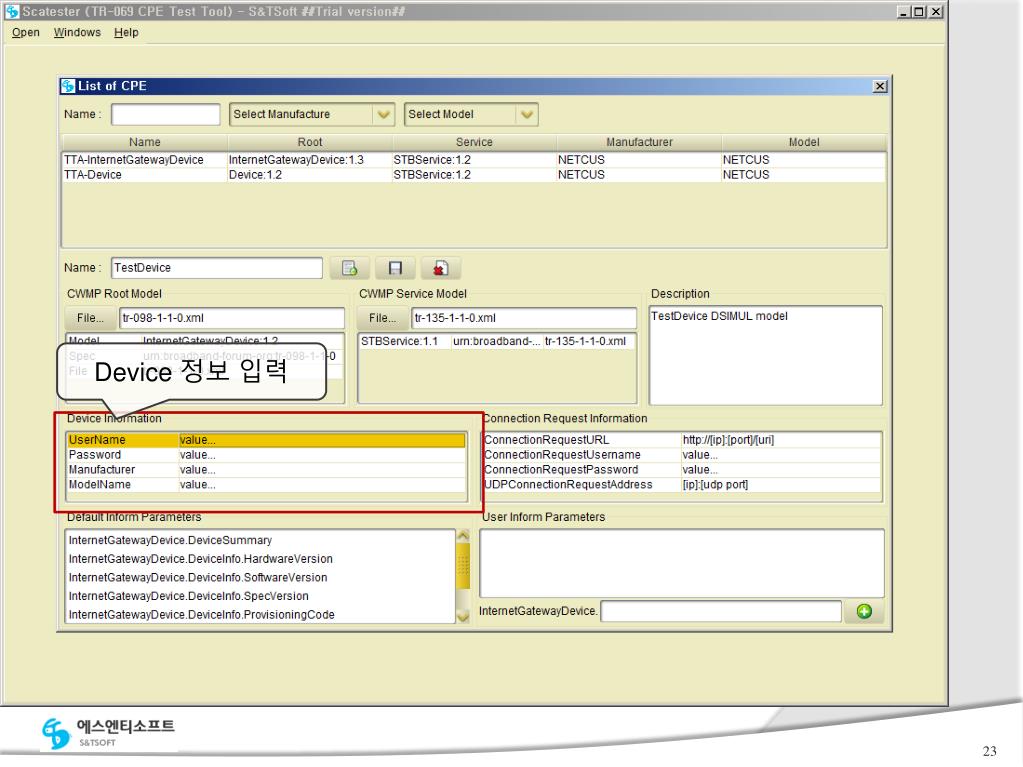The height and width of the screenshot is (767, 1023).
Task: Select the DeviceInfo.ProvisioningCode parameter
Action: (x=260, y=615)
